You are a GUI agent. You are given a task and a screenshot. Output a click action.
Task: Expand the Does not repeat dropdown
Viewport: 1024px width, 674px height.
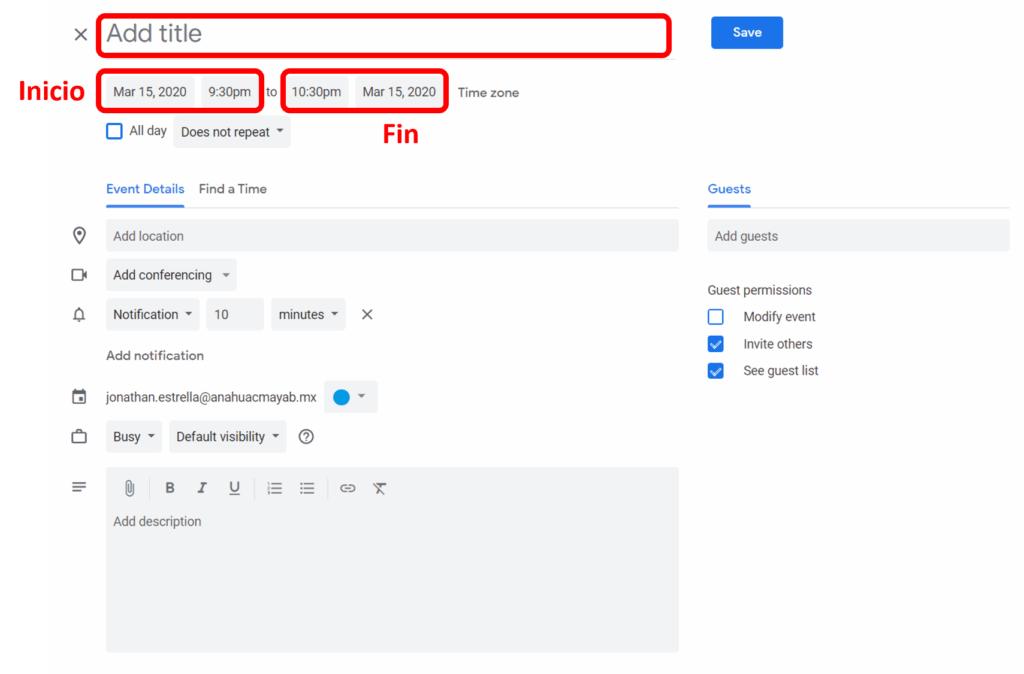(x=232, y=132)
